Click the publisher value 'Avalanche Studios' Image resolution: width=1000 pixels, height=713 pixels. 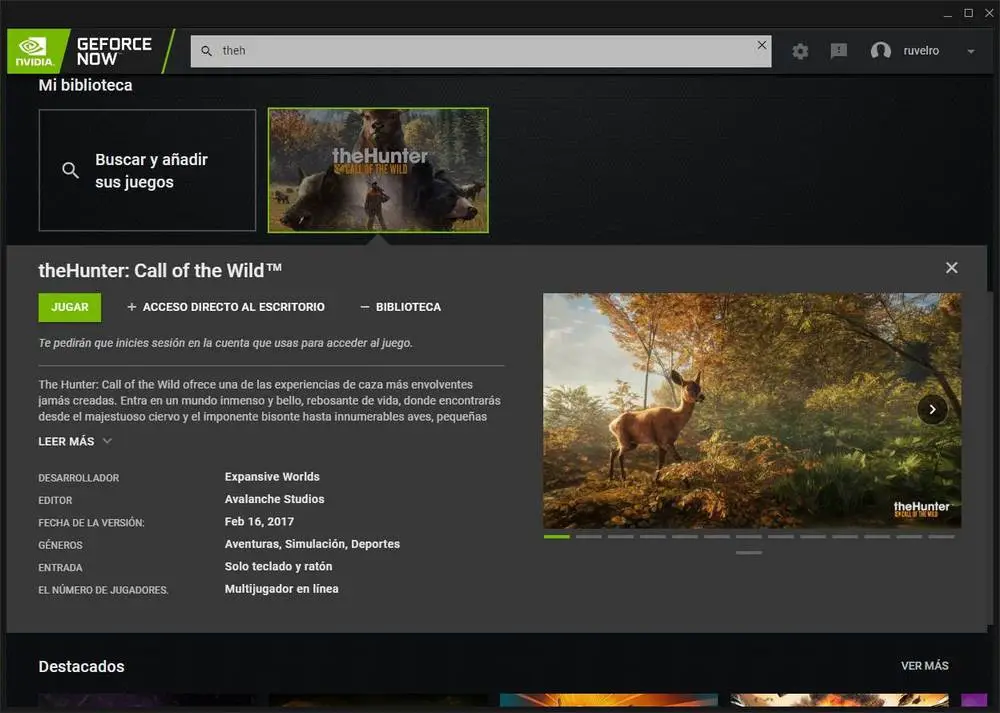(x=274, y=499)
